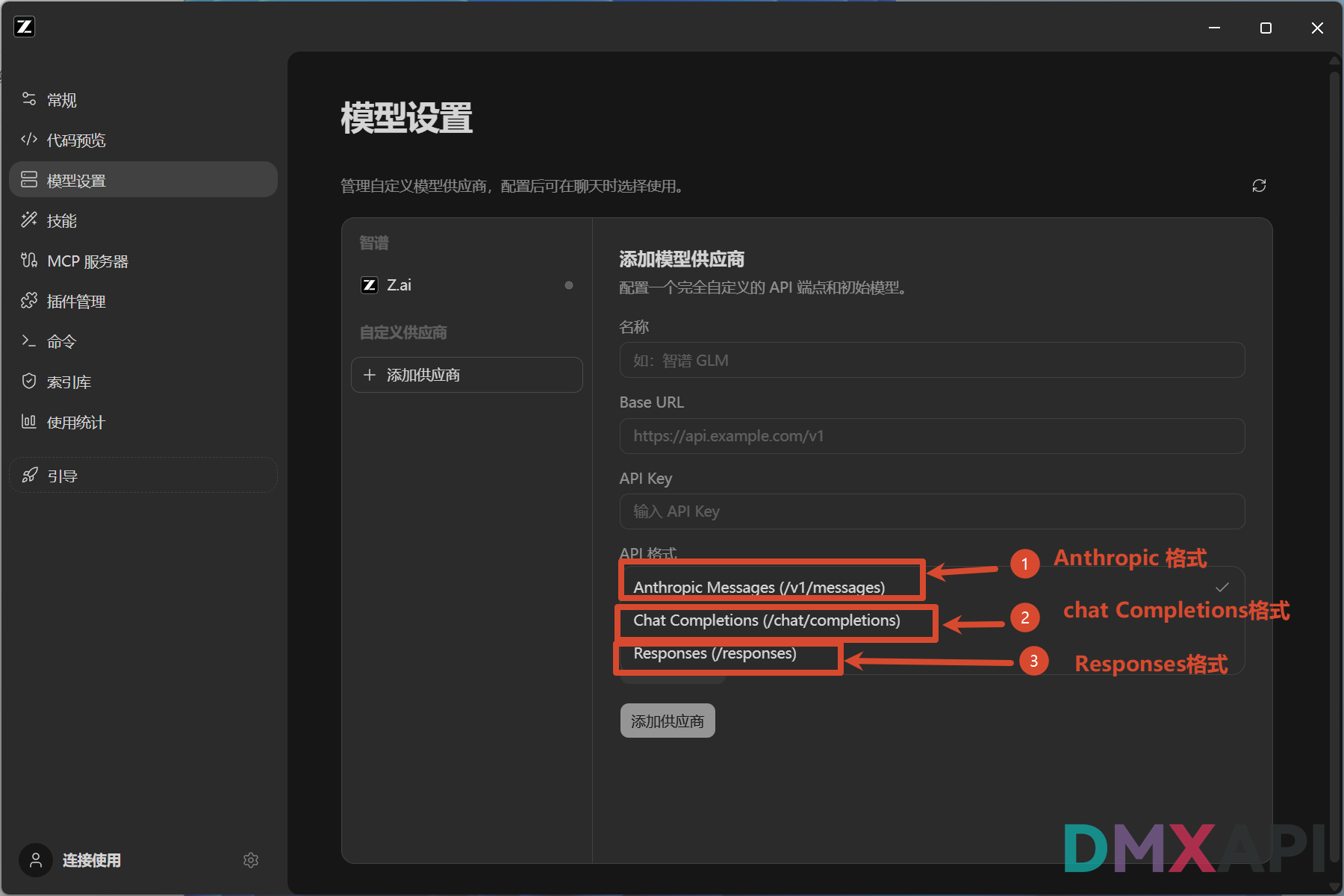This screenshot has height=896, width=1344.
Task: Open the 引导 guide button
Action: click(143, 476)
